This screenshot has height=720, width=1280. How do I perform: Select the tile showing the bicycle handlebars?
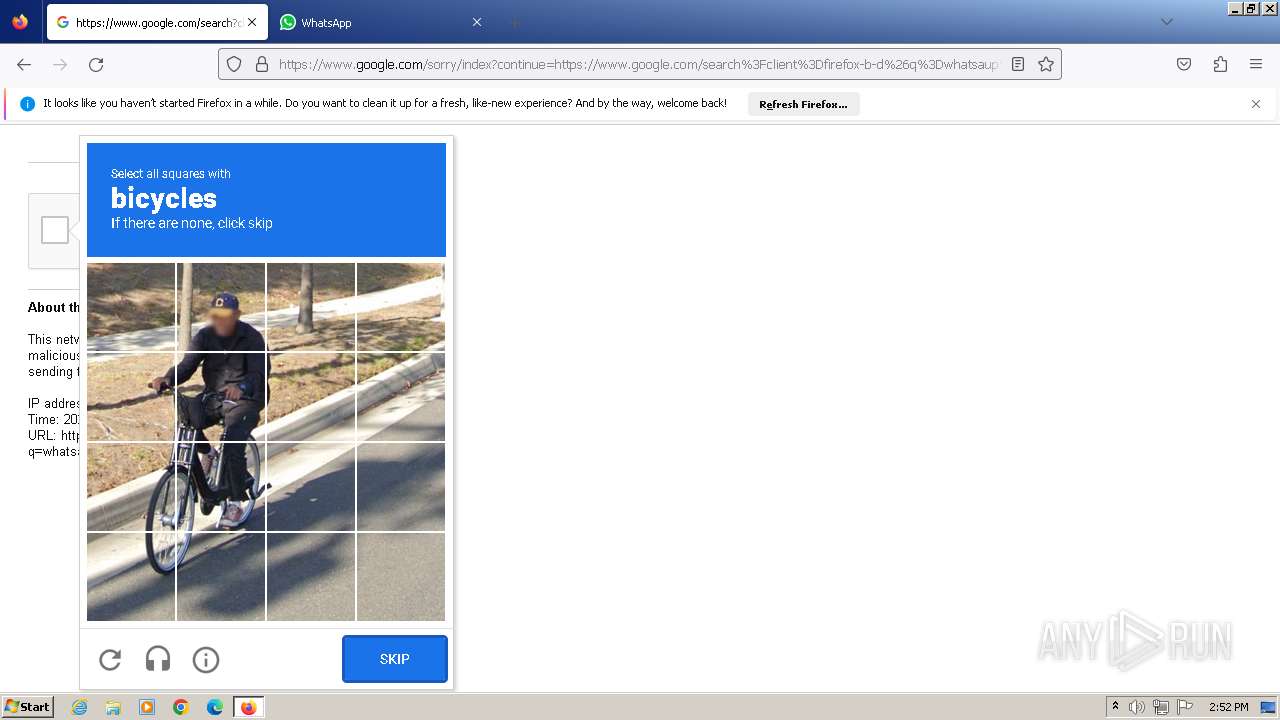[x=131, y=397]
